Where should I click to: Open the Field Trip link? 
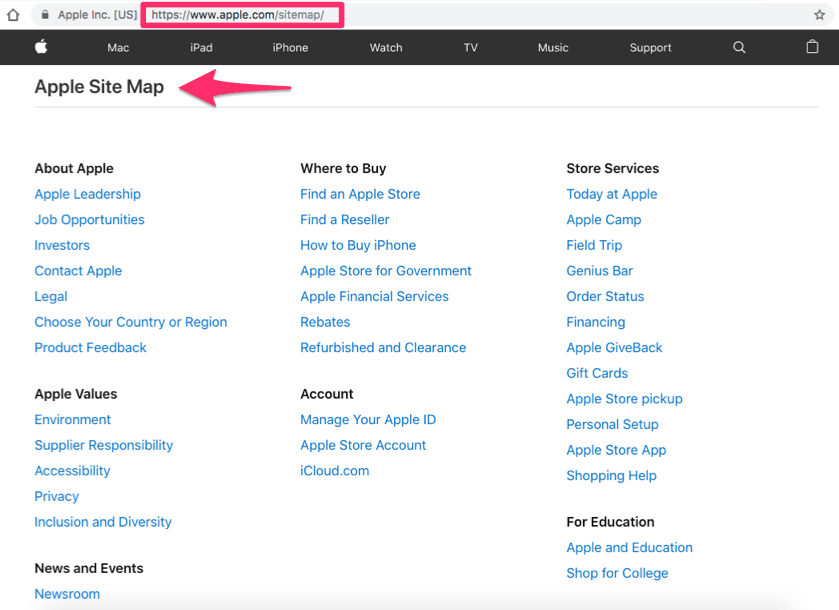[x=594, y=245]
